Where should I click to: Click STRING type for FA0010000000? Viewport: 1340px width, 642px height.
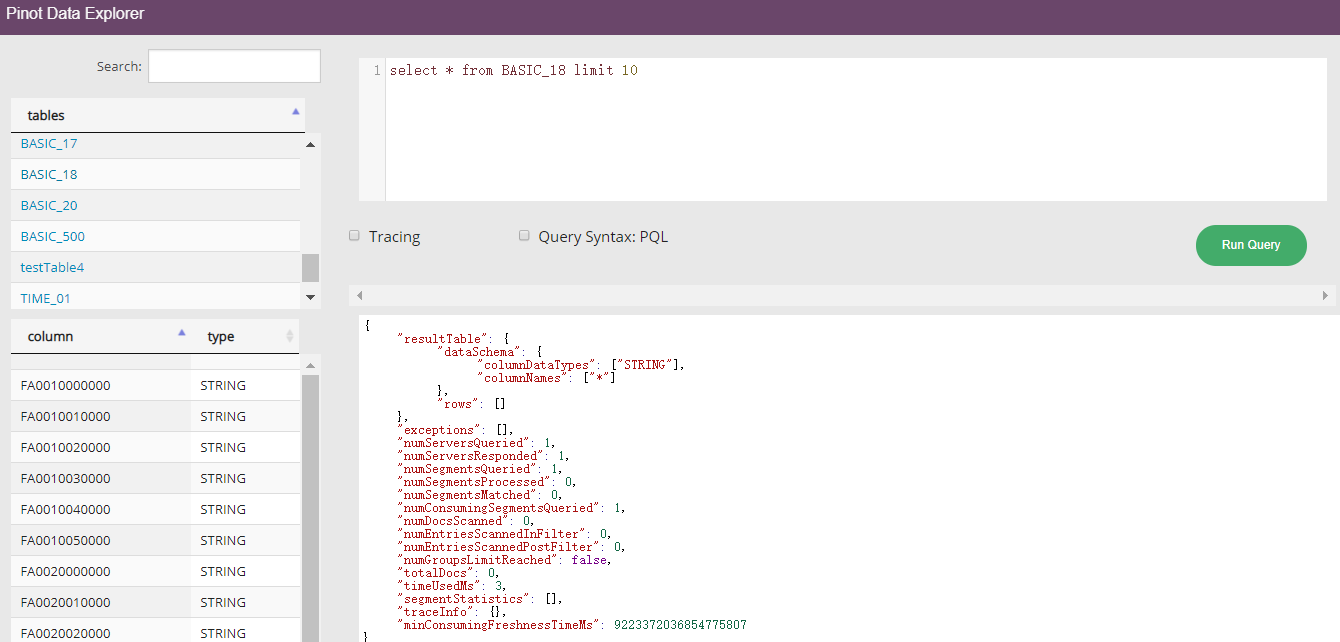(223, 386)
